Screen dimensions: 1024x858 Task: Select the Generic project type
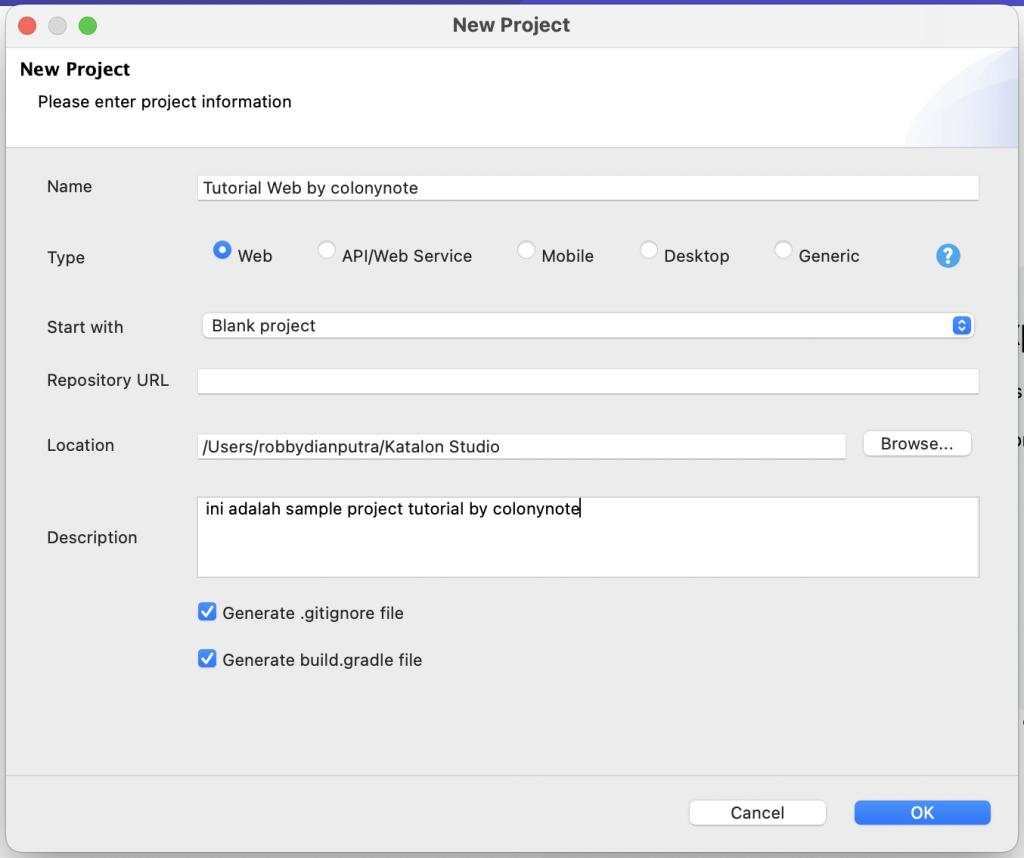pyautogui.click(x=783, y=251)
